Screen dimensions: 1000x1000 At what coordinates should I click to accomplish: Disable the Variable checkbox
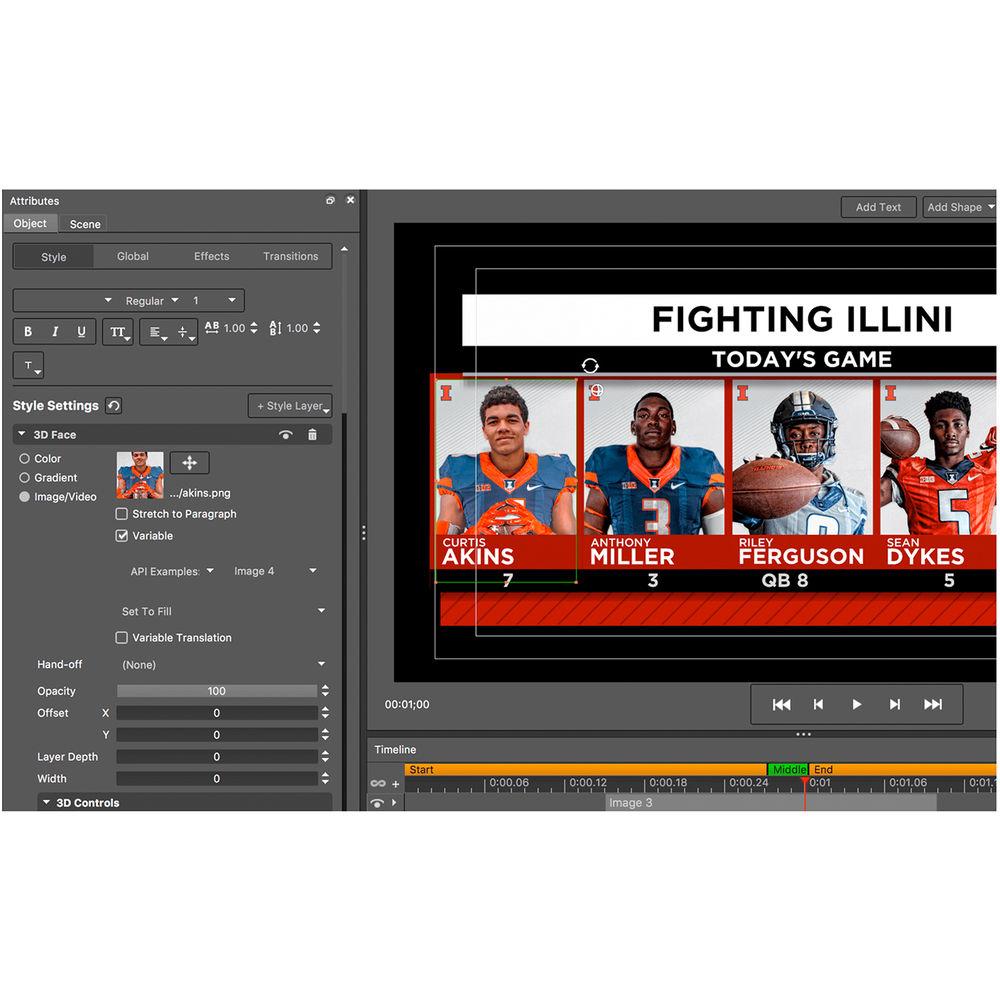121,536
